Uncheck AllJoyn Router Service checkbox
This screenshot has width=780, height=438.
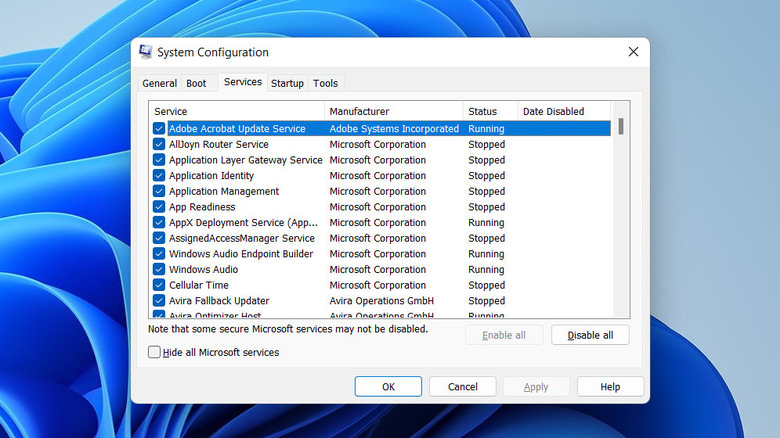(x=159, y=144)
